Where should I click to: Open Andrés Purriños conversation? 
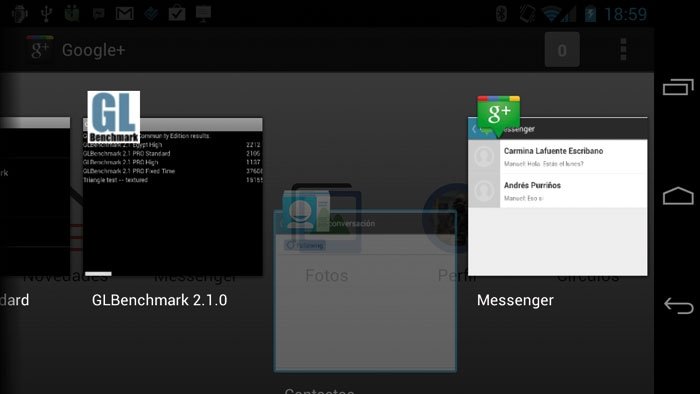click(x=558, y=191)
